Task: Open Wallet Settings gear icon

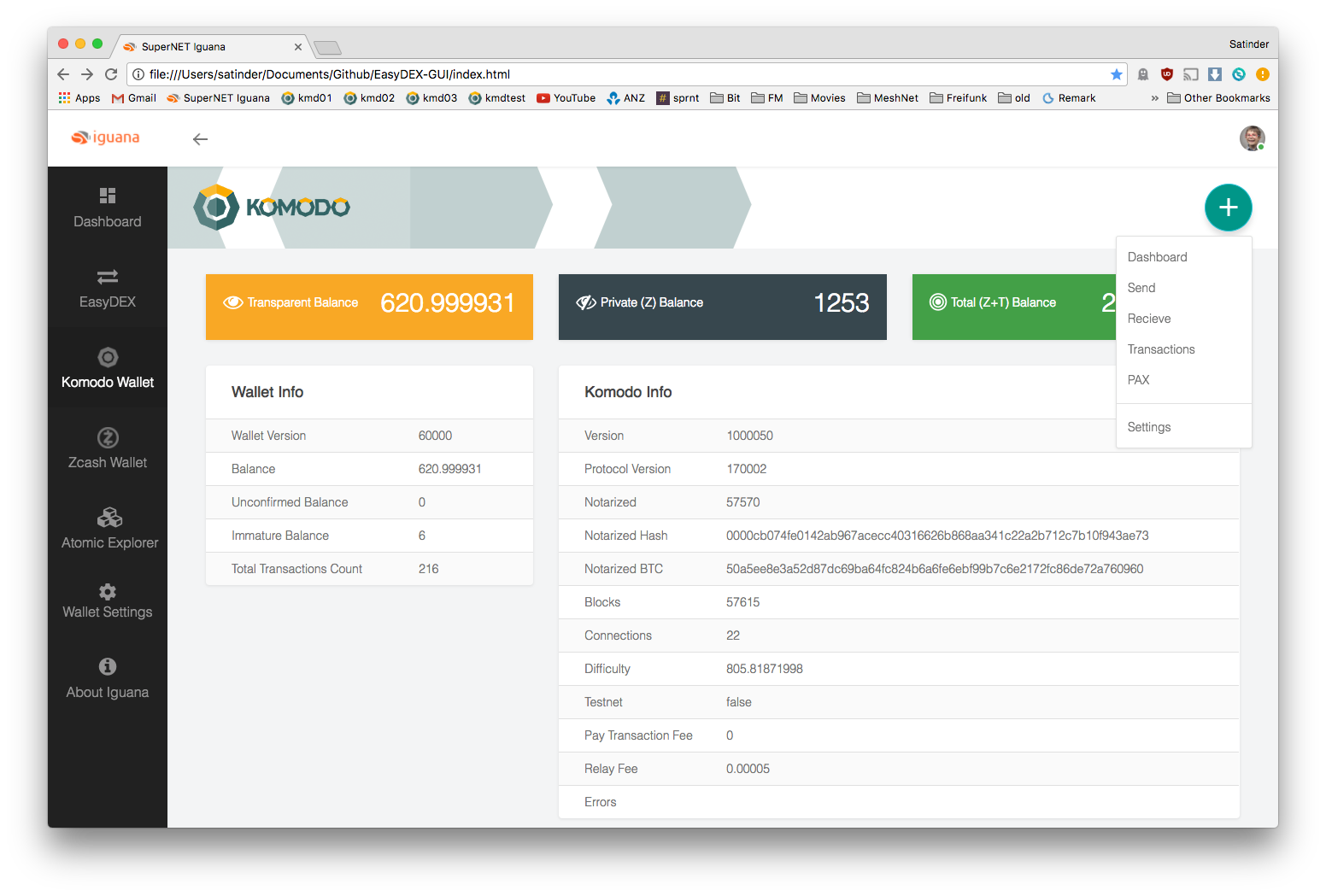Action: (x=108, y=592)
